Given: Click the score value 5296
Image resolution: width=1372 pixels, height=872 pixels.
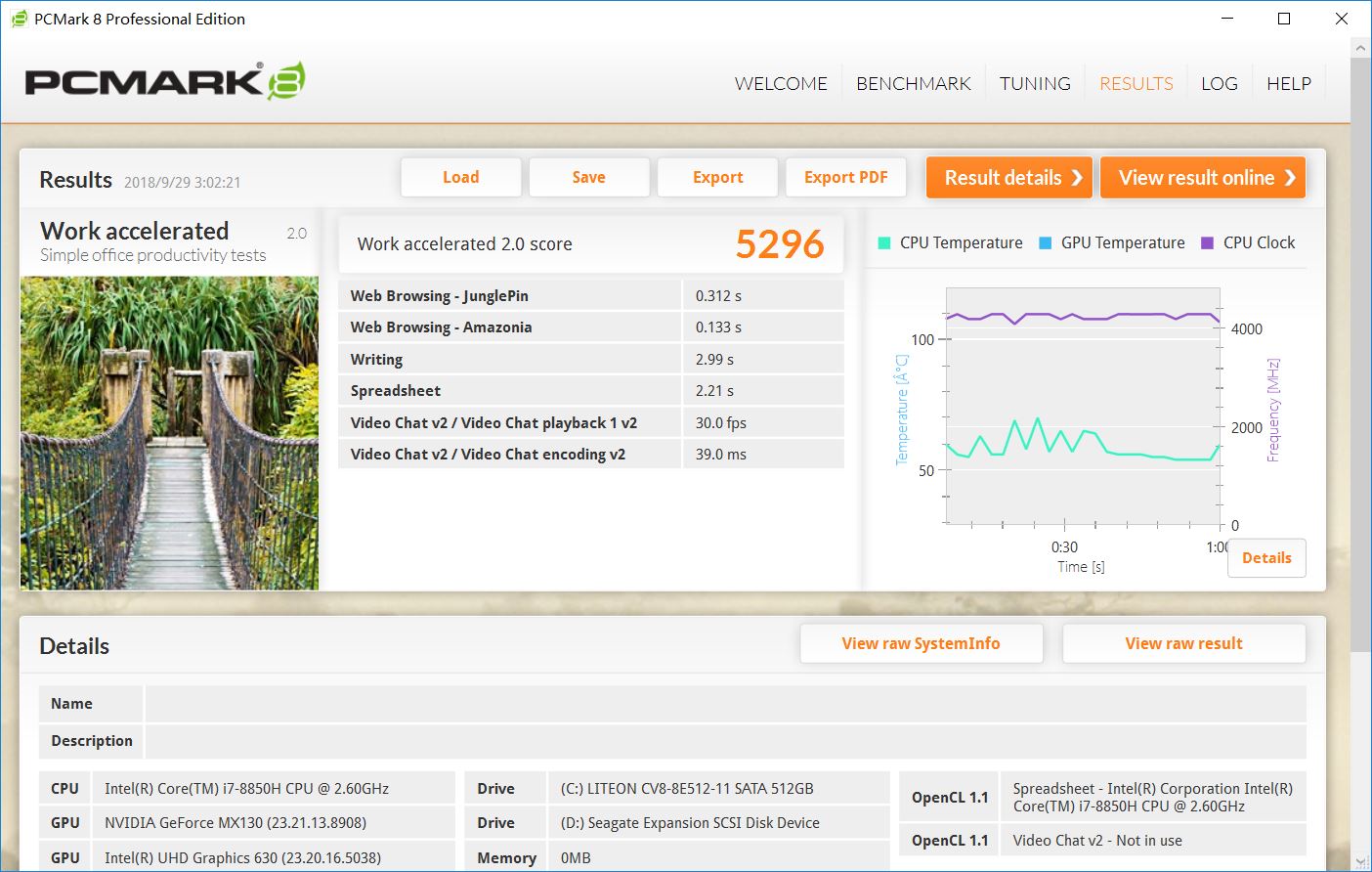Looking at the screenshot, I should click(780, 244).
